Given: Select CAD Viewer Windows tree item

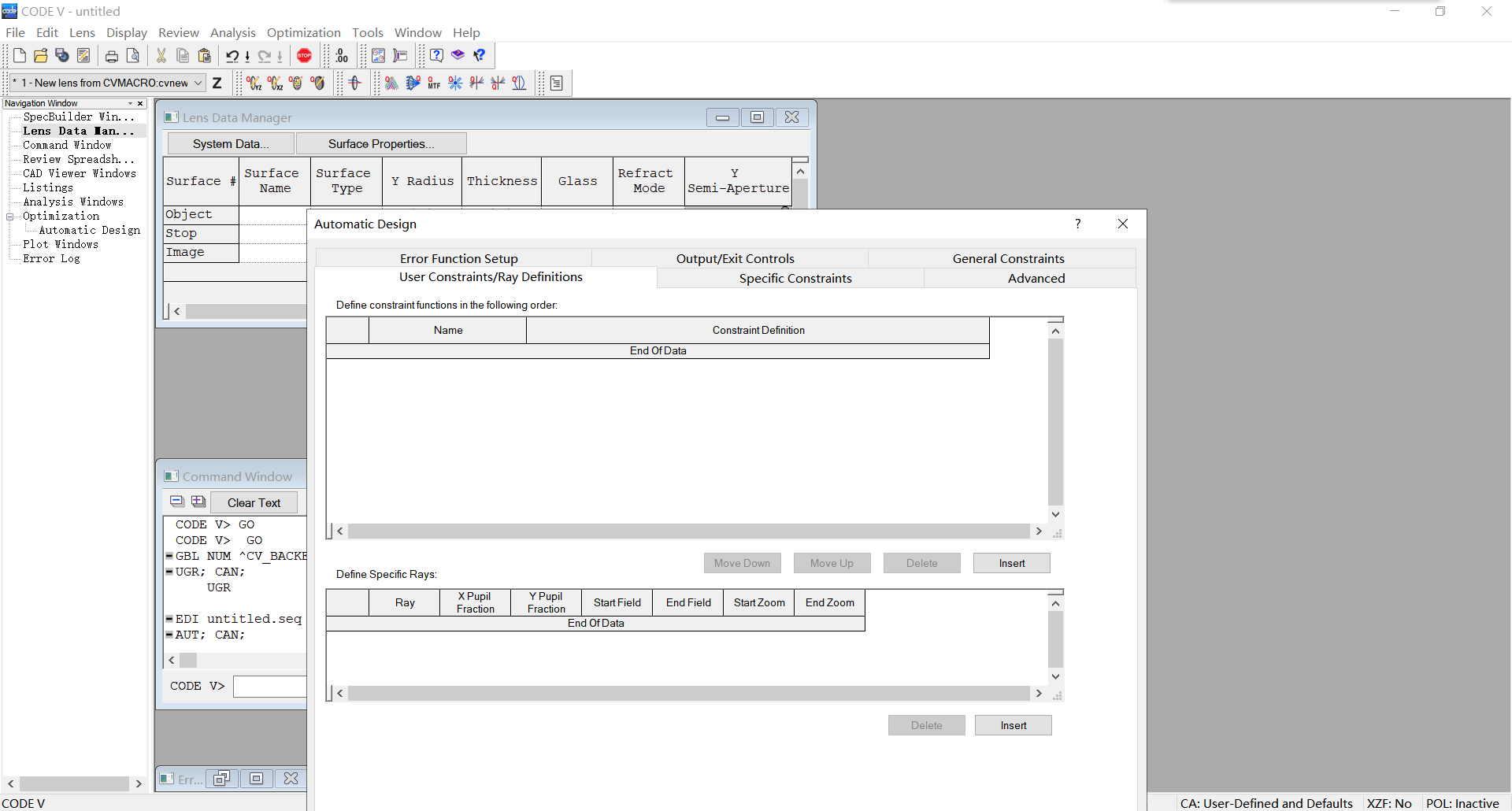Looking at the screenshot, I should [x=80, y=173].
